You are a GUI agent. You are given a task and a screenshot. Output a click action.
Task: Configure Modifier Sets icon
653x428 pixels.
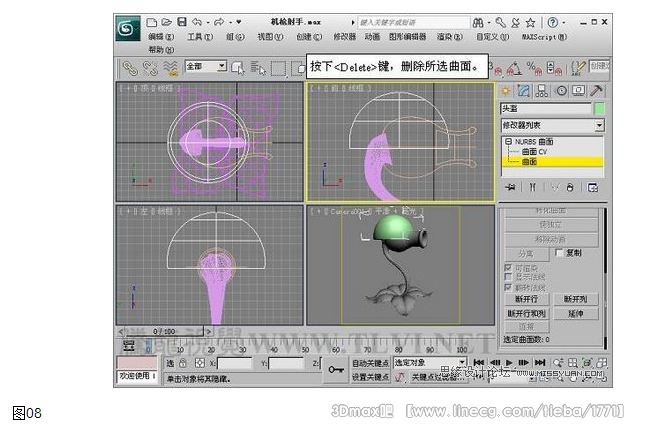593,188
